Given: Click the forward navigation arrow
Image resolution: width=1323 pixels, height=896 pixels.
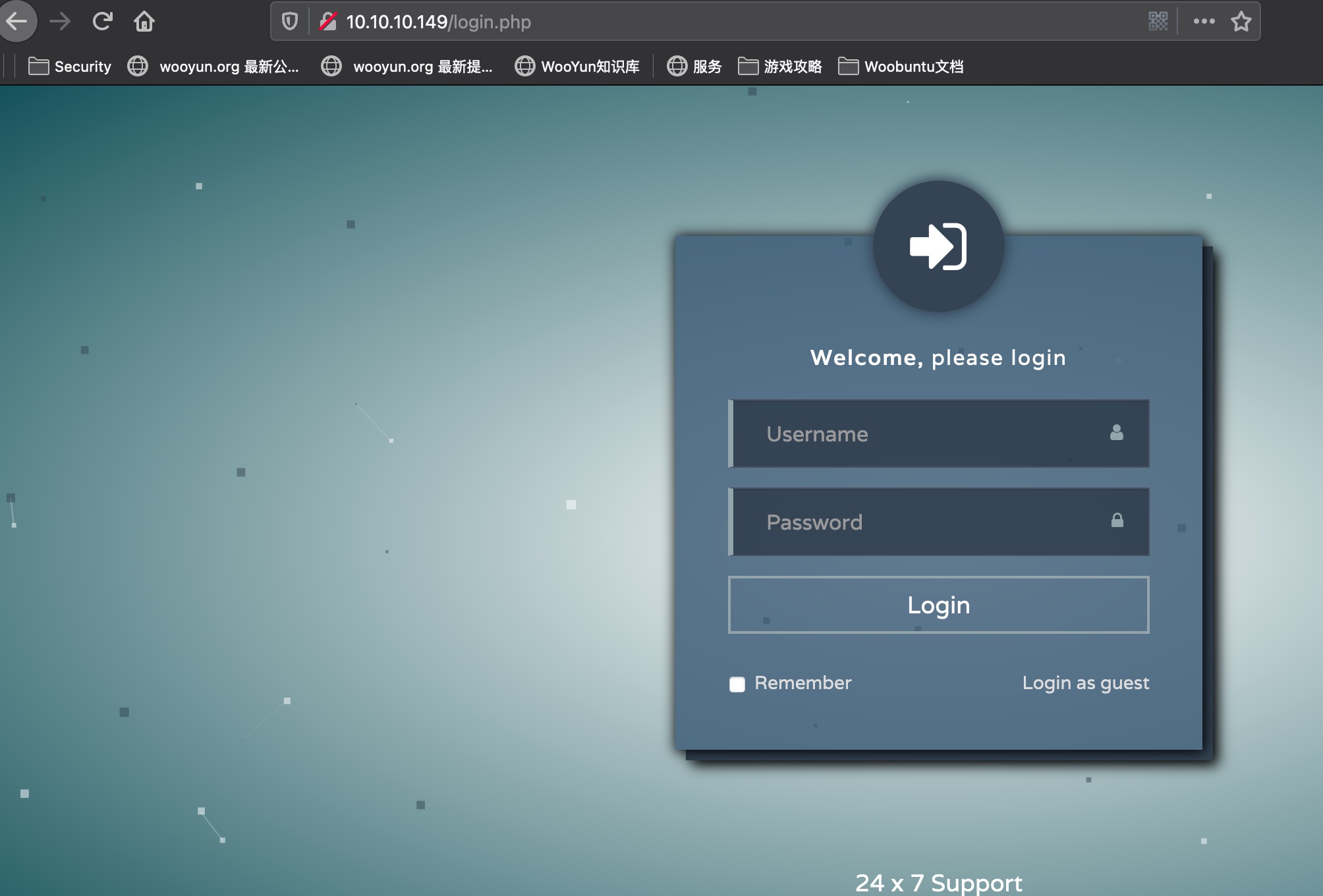Looking at the screenshot, I should 60,22.
